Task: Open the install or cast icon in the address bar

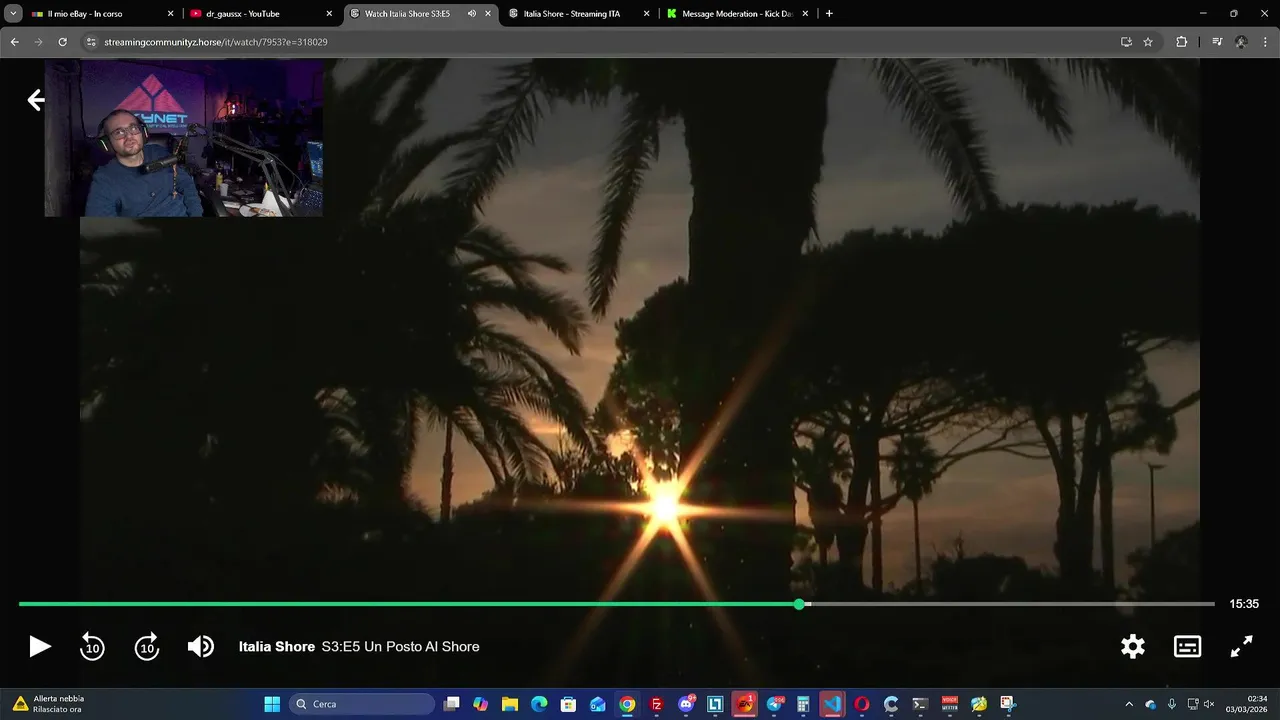Action: point(1126,42)
